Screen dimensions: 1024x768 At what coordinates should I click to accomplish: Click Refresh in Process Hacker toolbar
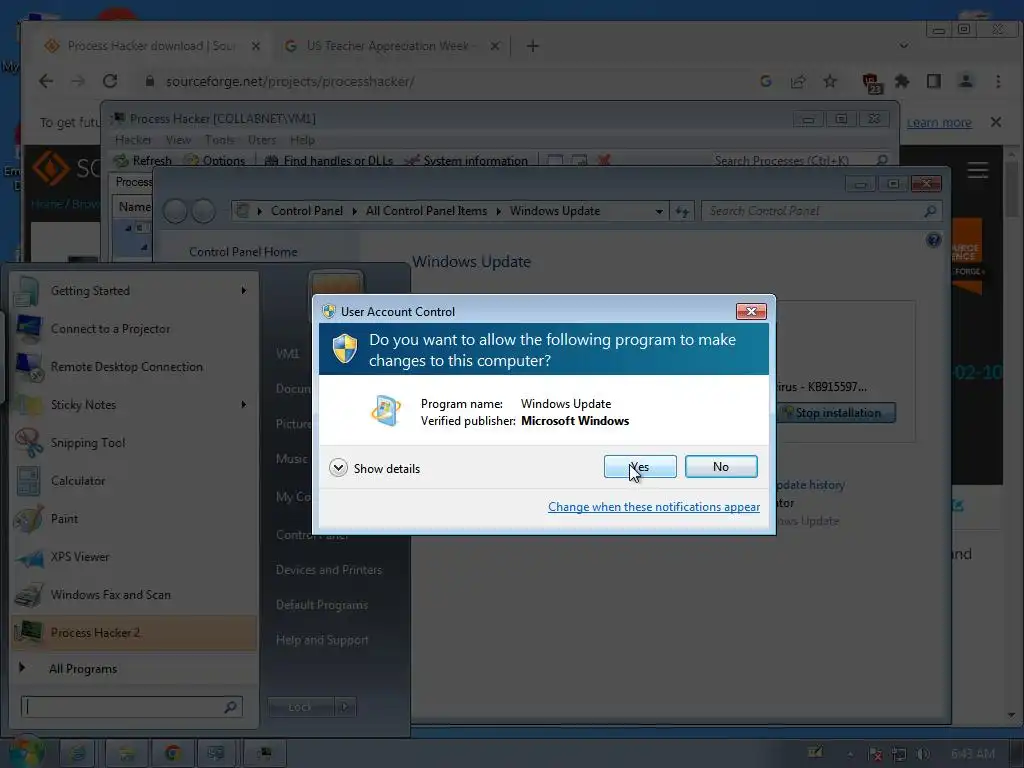143,161
